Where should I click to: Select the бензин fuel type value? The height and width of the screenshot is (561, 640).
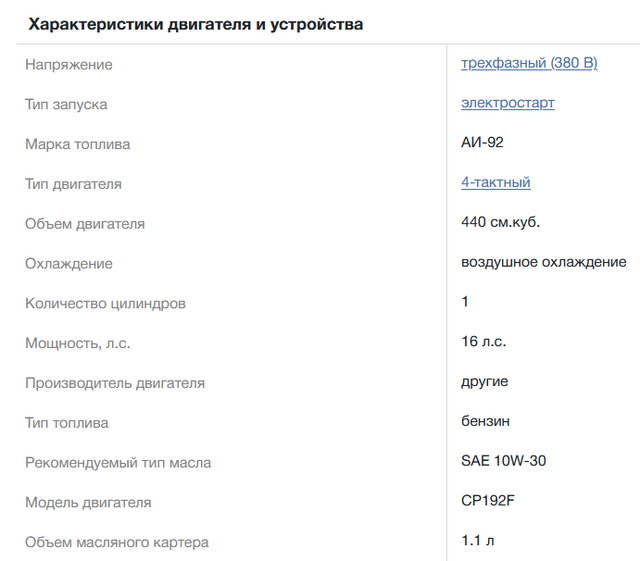click(485, 421)
